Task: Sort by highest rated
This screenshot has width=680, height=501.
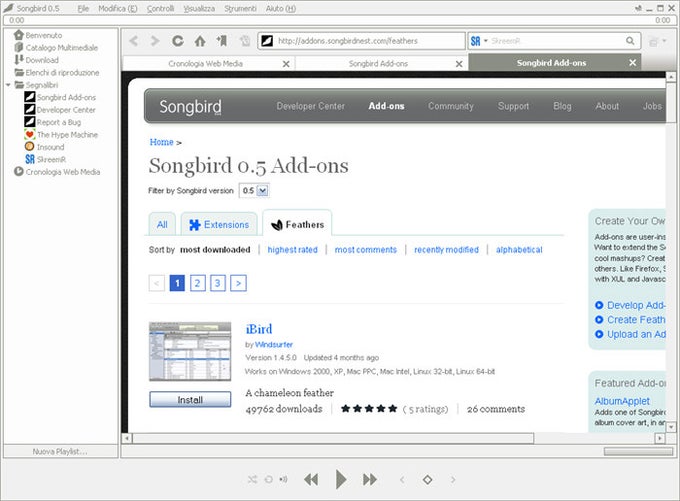Action: tap(292, 250)
